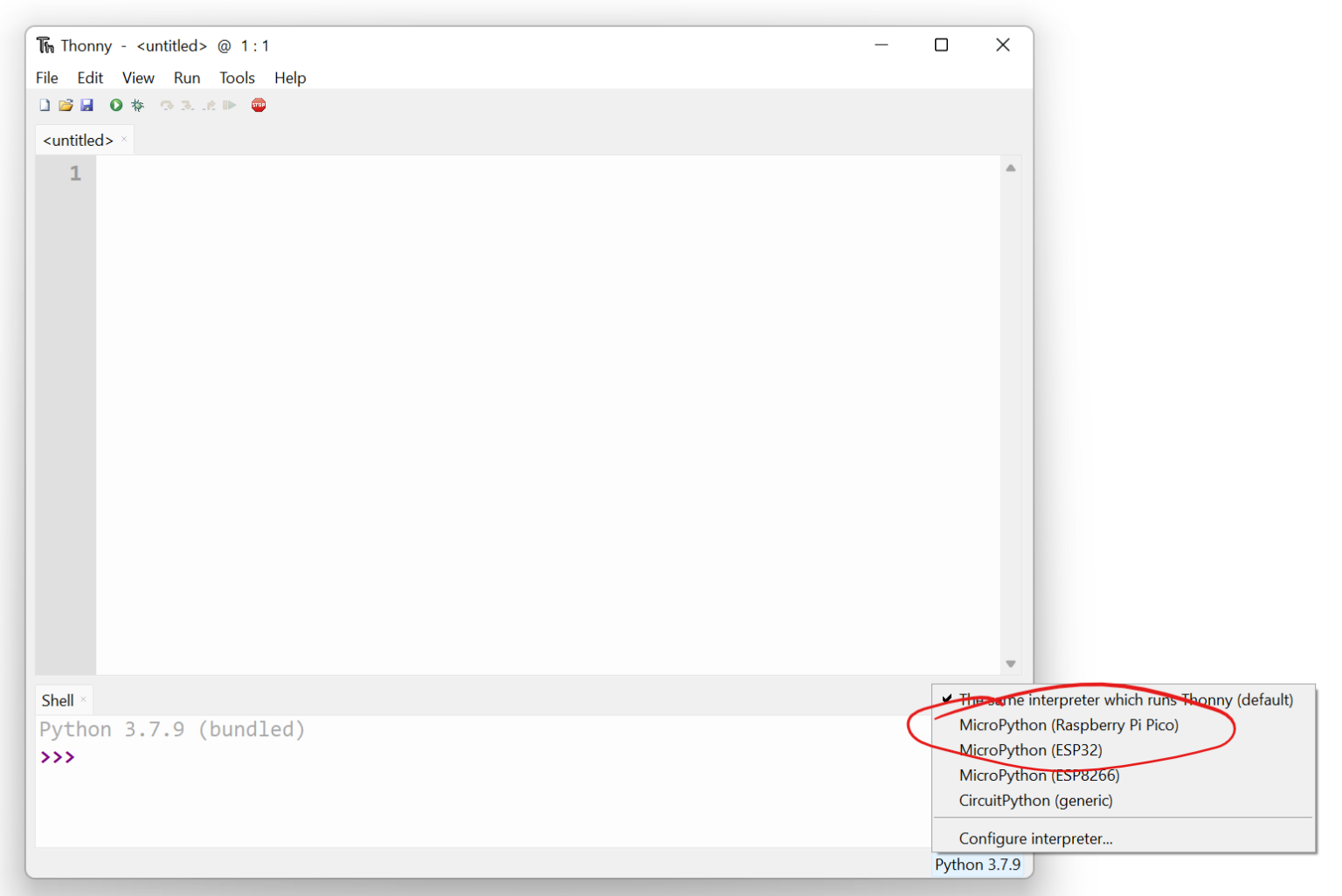The image size is (1342, 896).
Task: Open interpreter selector from Python 3.7.9 label
Action: click(978, 865)
